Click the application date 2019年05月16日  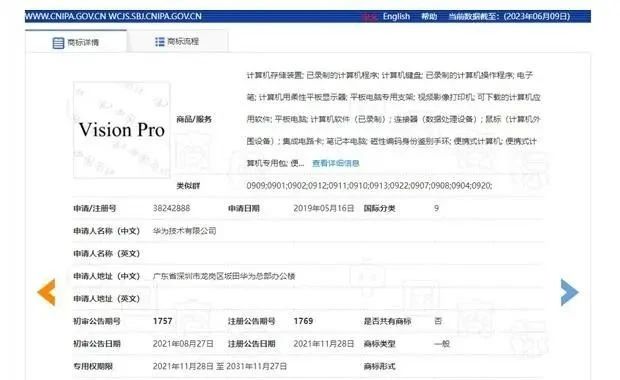(x=323, y=208)
